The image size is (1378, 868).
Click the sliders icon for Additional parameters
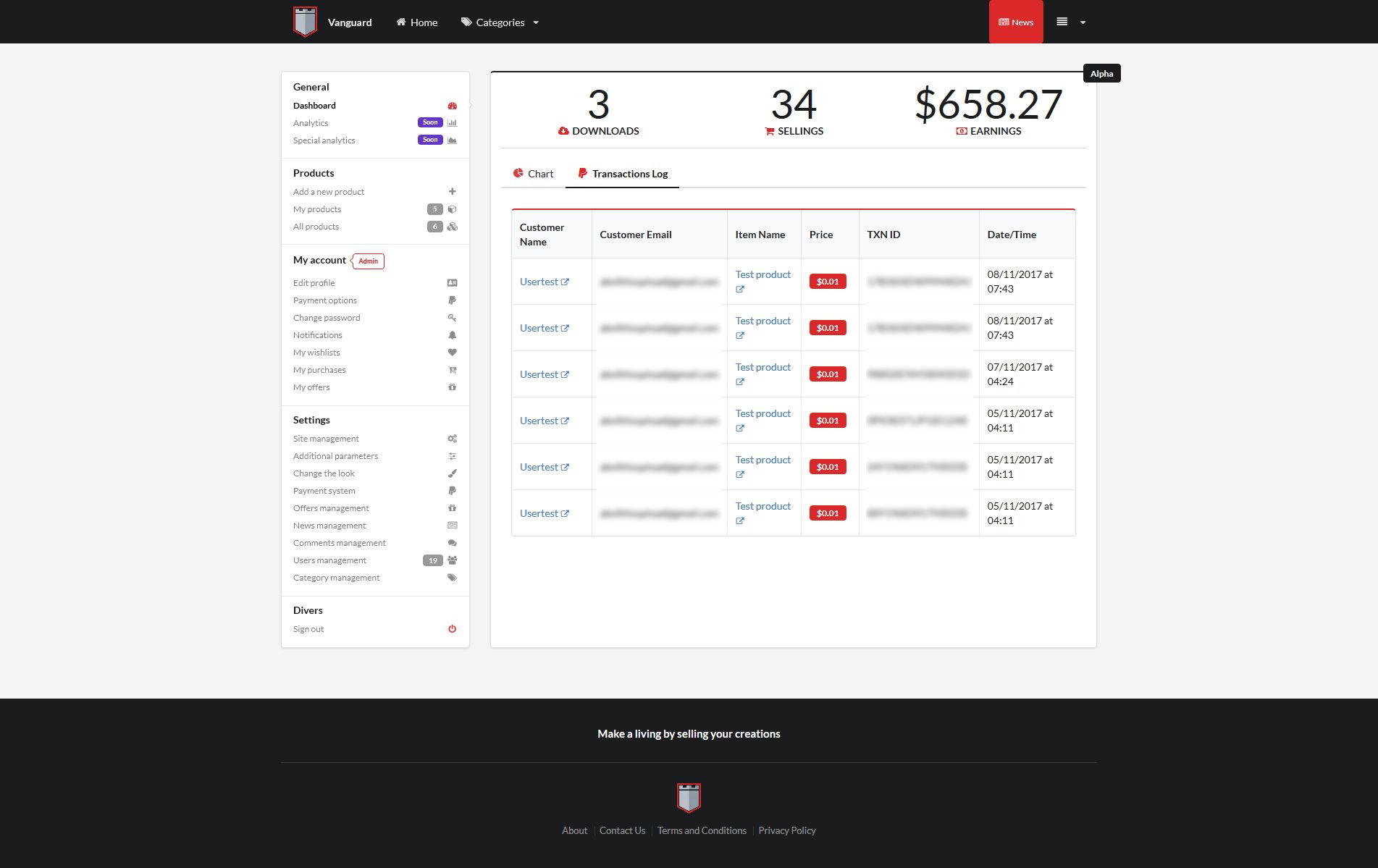tap(452, 456)
